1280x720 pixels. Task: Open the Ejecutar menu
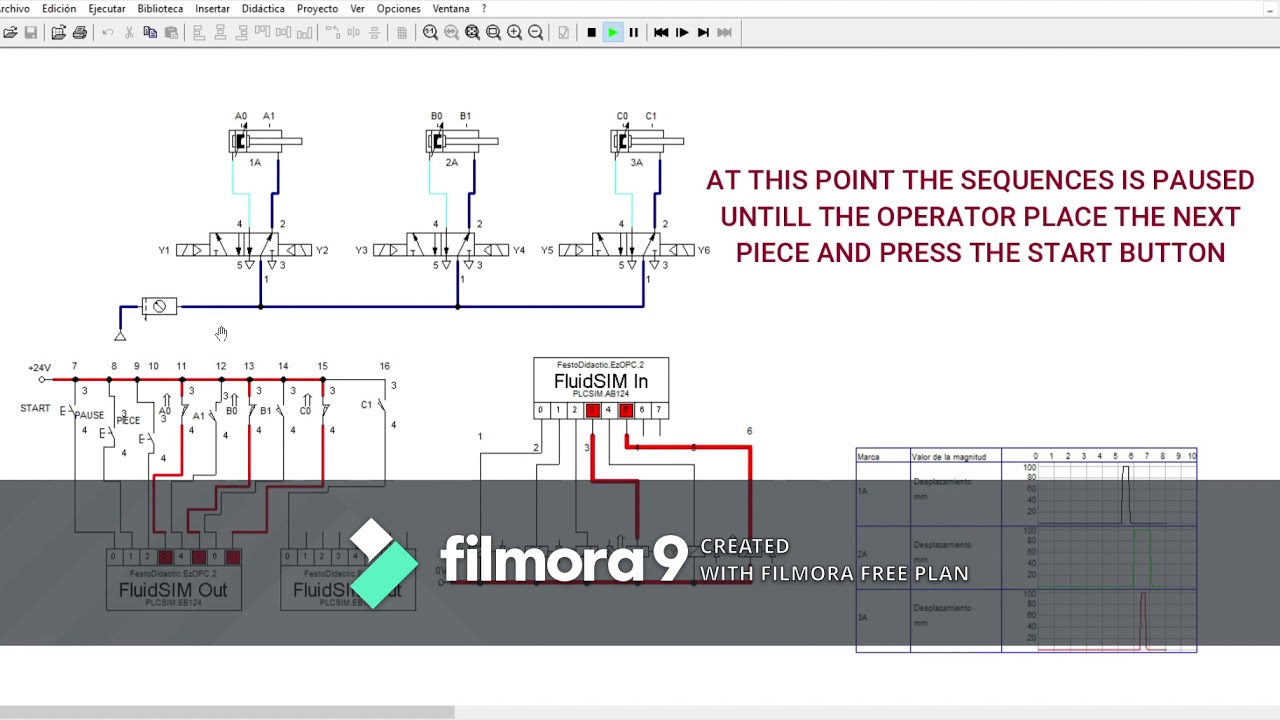pos(107,9)
